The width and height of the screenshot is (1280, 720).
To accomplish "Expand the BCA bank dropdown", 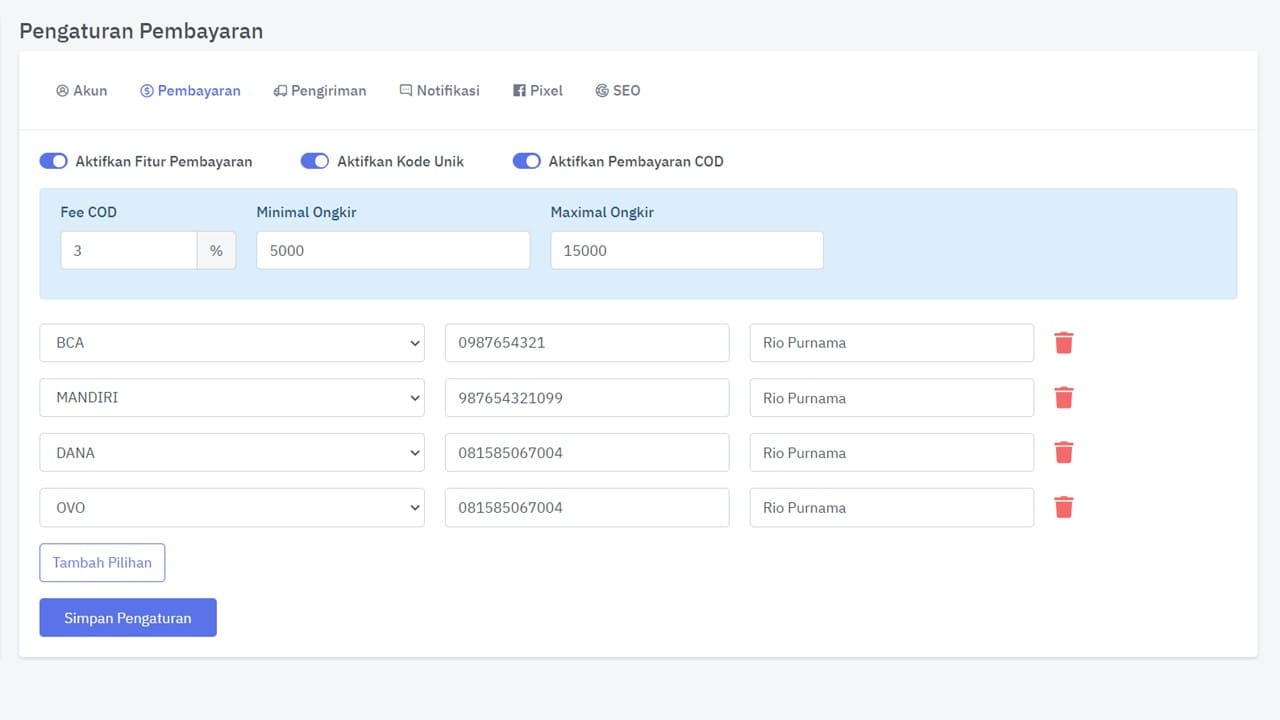I will (232, 343).
